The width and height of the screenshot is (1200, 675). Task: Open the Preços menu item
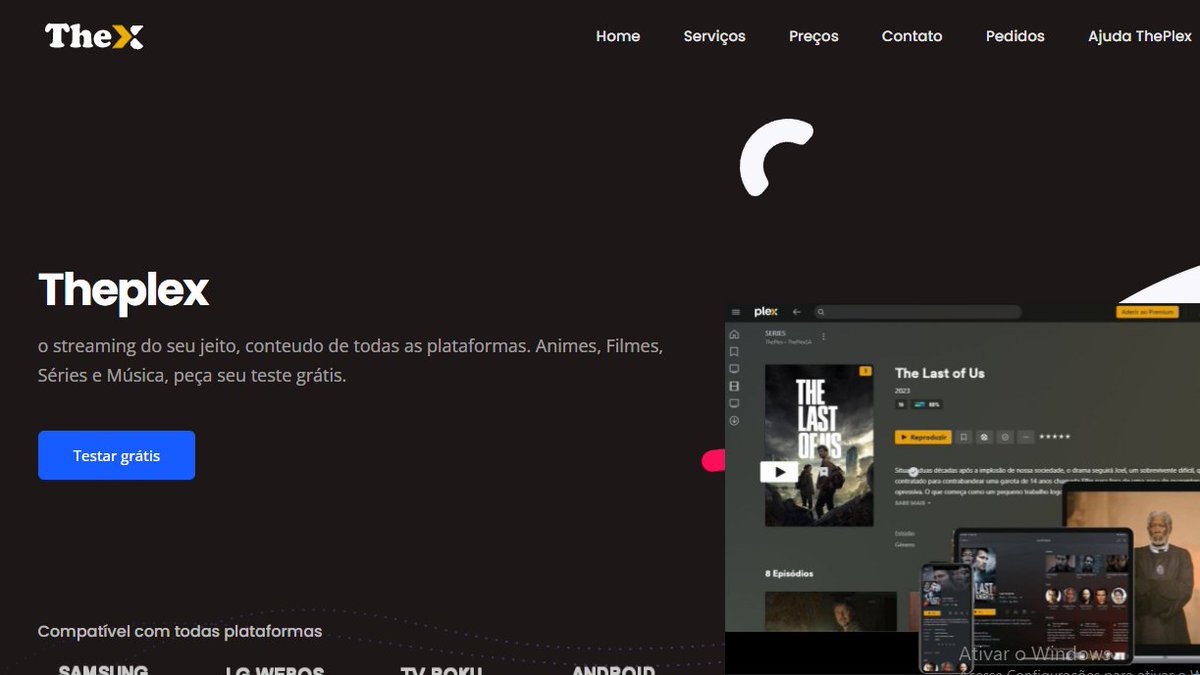click(x=813, y=36)
